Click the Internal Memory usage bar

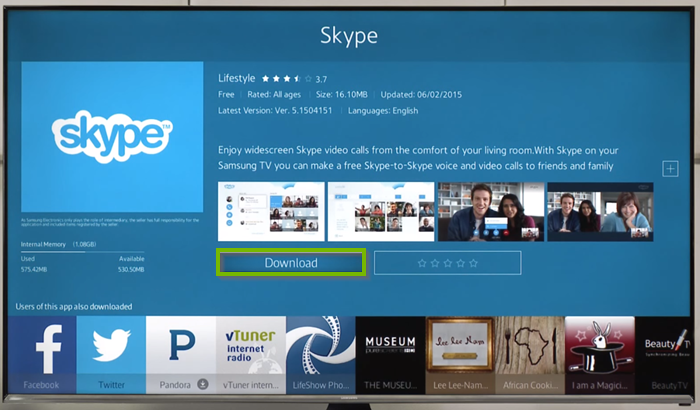click(83, 252)
